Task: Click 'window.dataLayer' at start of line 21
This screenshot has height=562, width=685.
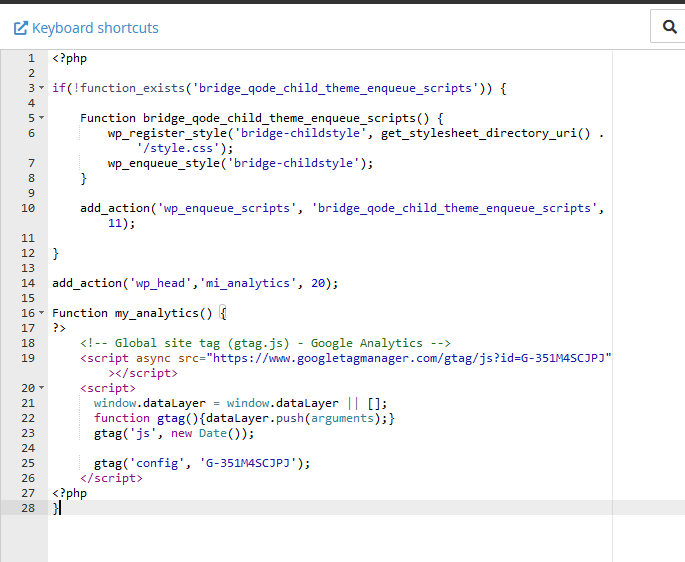Action: (150, 403)
